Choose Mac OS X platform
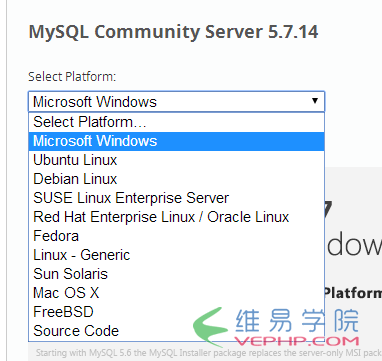 (x=176, y=293)
